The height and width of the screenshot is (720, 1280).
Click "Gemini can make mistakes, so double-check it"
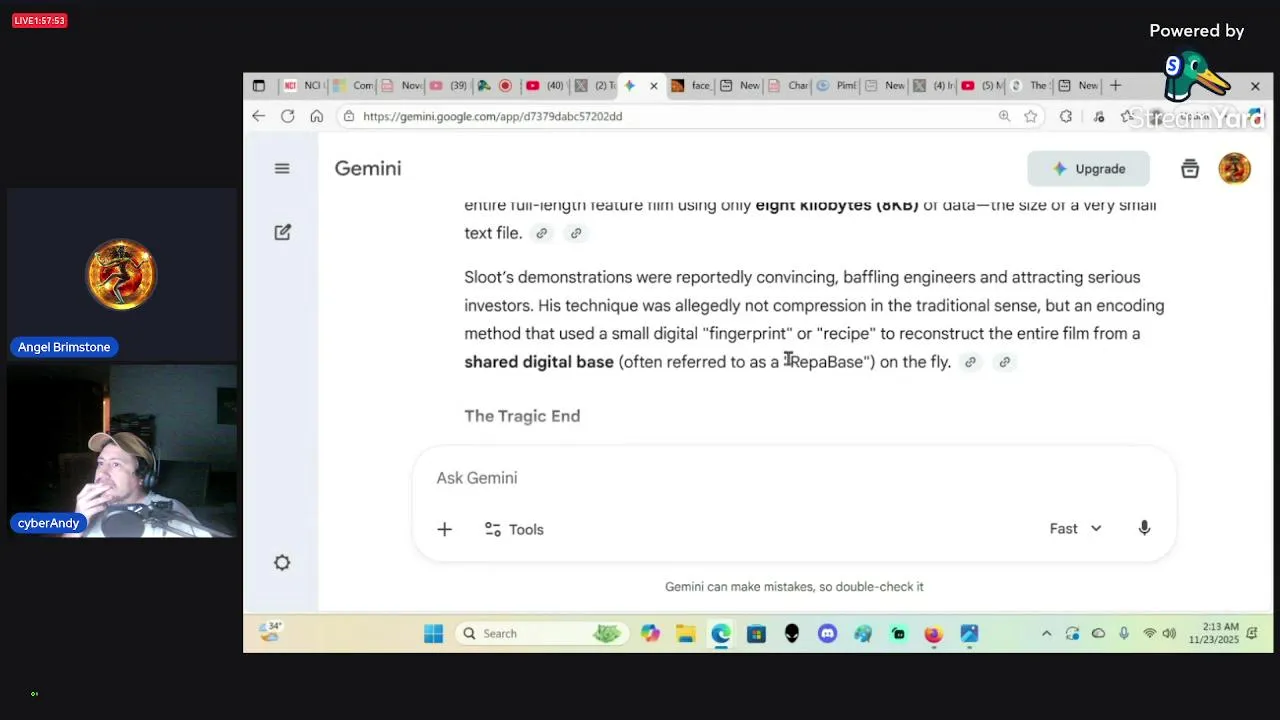794,587
